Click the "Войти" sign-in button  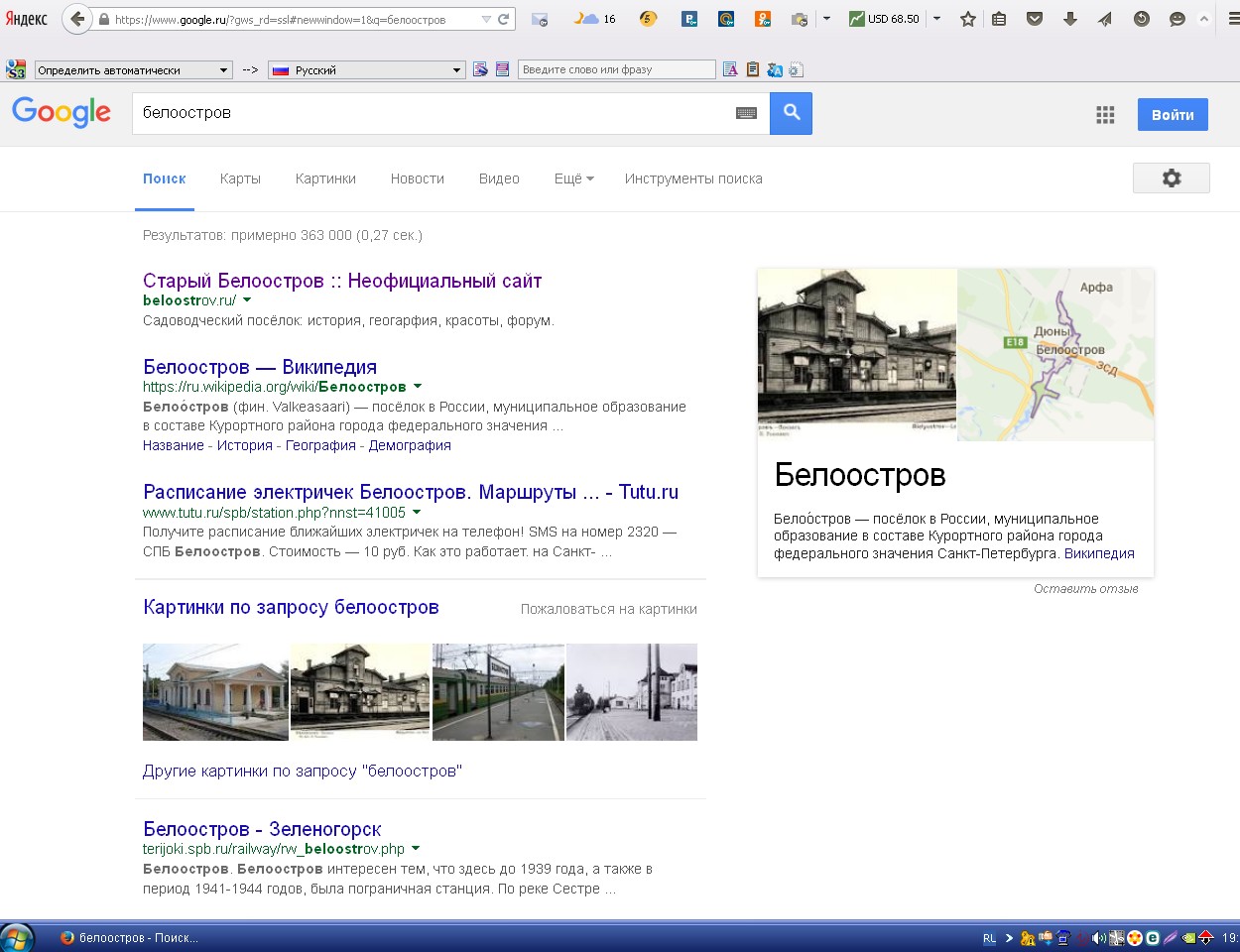[x=1172, y=115]
